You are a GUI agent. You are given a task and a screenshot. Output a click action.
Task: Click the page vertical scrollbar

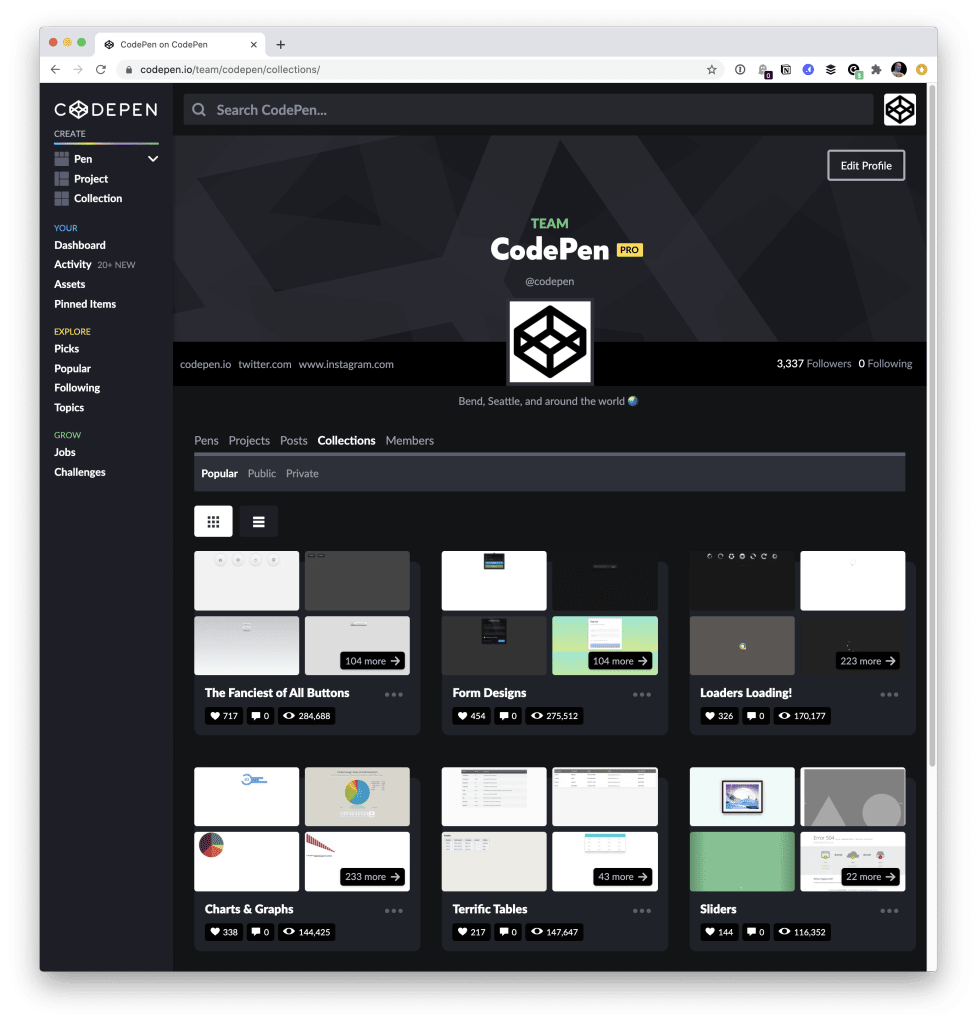[933, 424]
